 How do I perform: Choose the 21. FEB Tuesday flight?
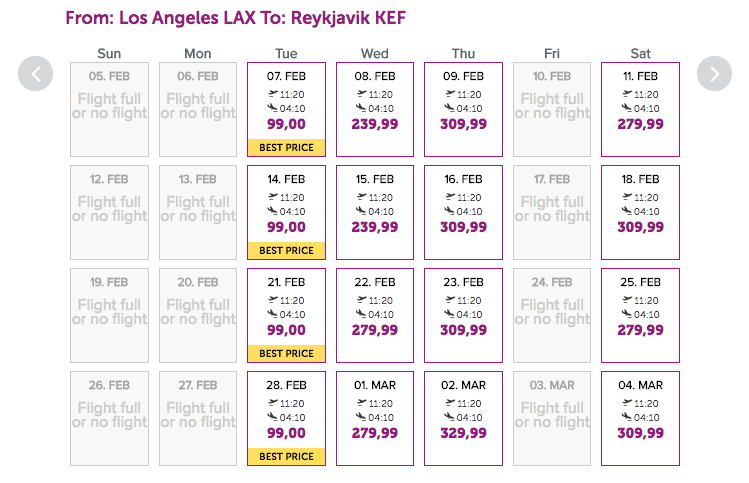(x=286, y=315)
